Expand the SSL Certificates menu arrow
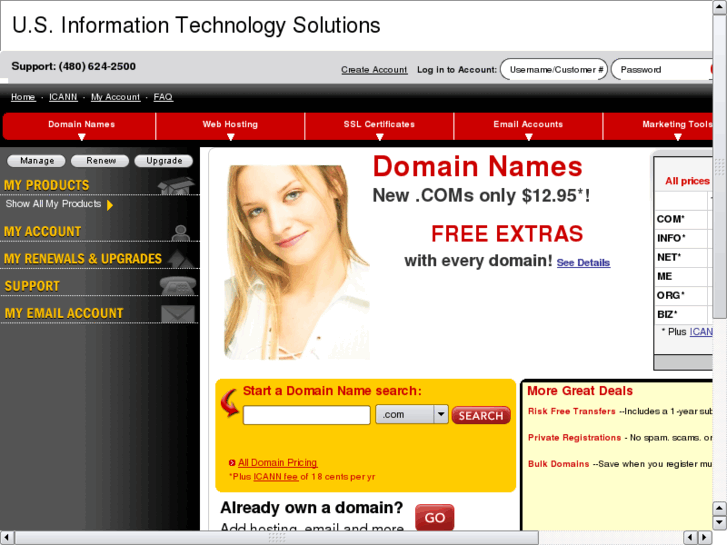The image size is (727, 545). click(x=379, y=137)
